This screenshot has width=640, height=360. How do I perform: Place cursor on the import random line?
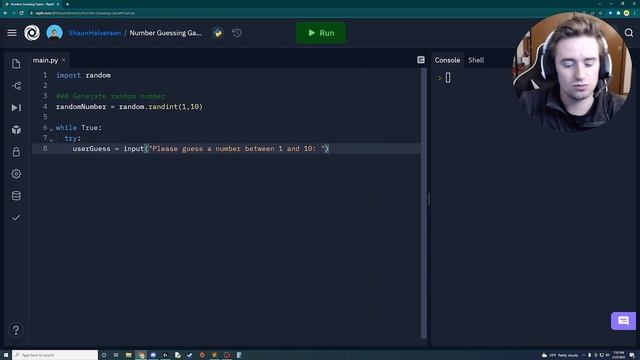click(83, 75)
